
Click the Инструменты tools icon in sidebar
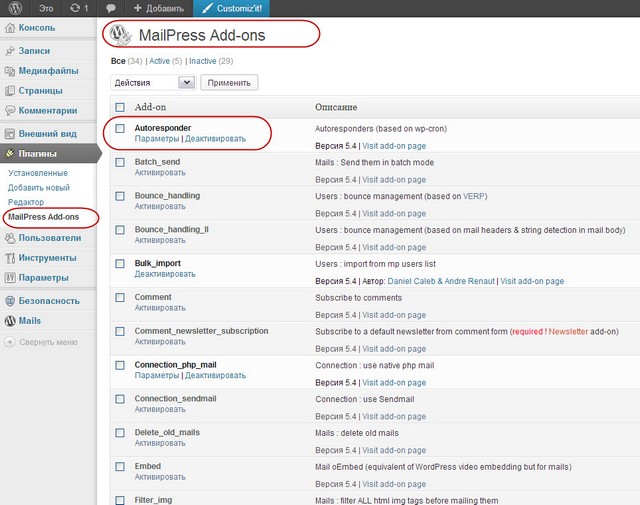click(10, 258)
